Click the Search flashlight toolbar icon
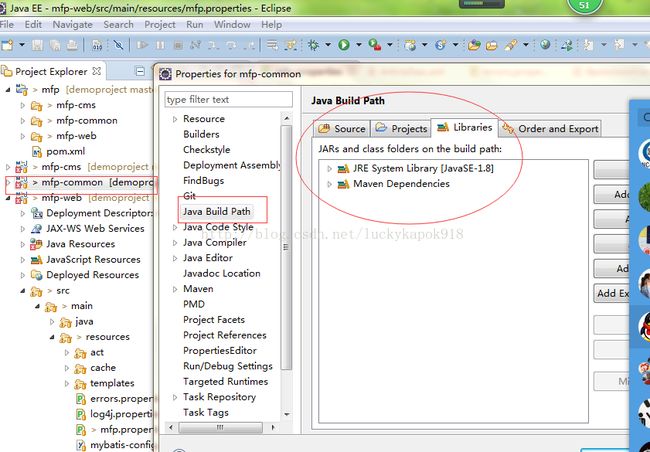 511,44
